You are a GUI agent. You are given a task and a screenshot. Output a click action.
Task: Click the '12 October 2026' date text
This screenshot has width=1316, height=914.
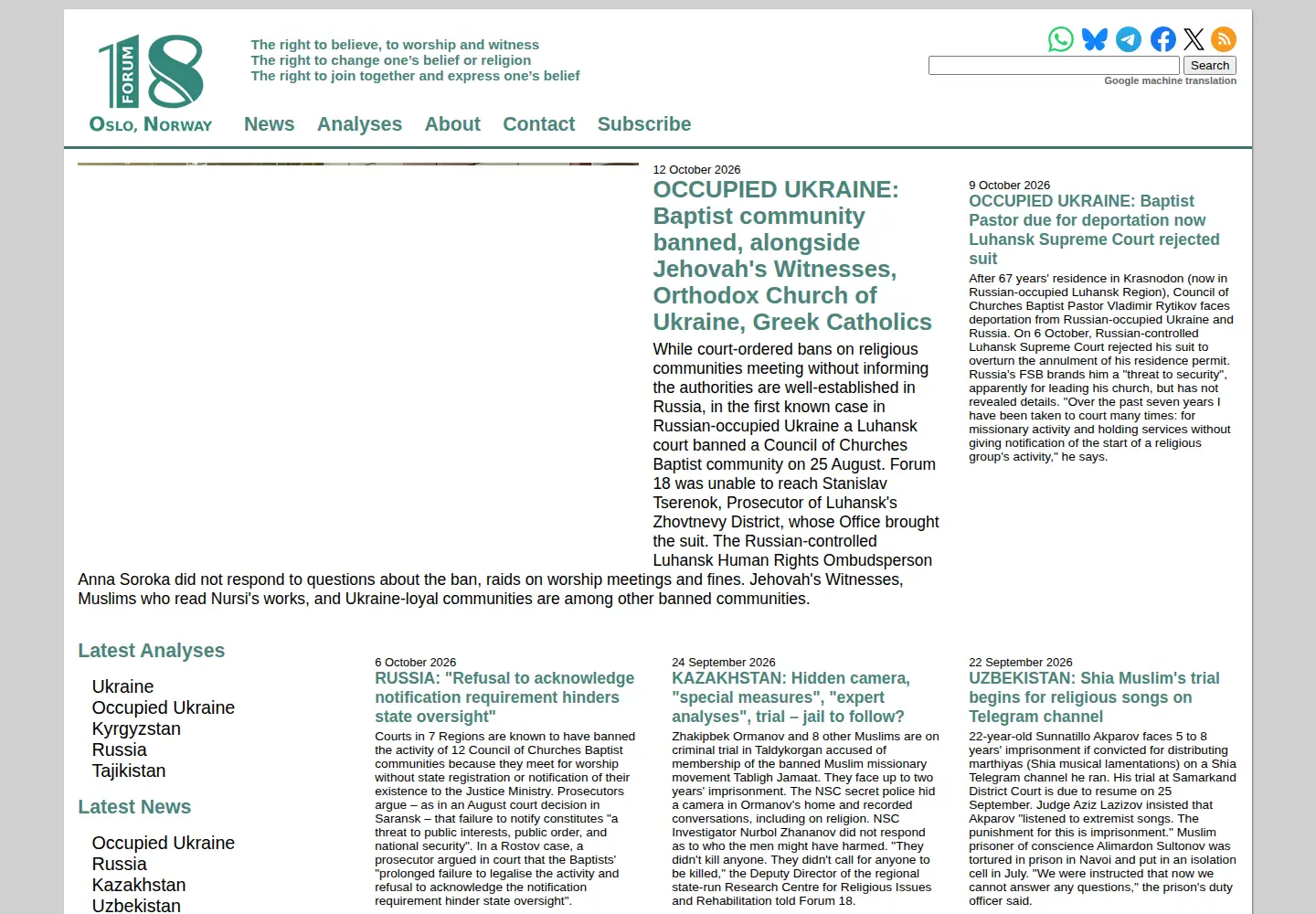696,170
